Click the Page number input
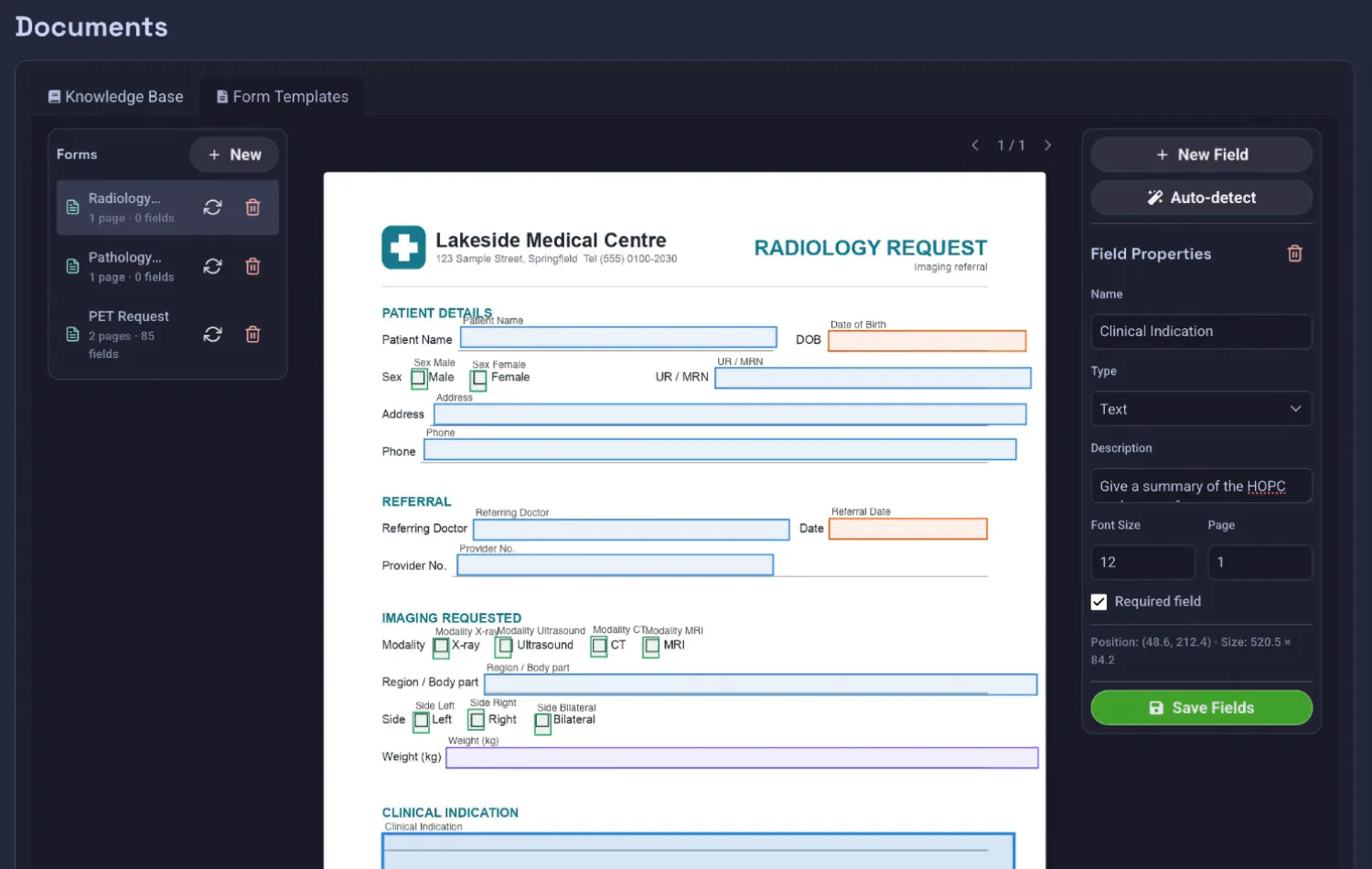Viewport: 1372px width, 869px height. pos(1260,563)
